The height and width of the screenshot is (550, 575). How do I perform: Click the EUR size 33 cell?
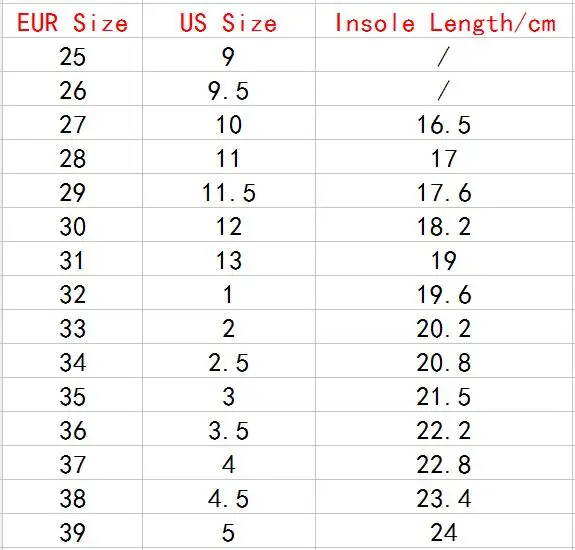tap(73, 327)
